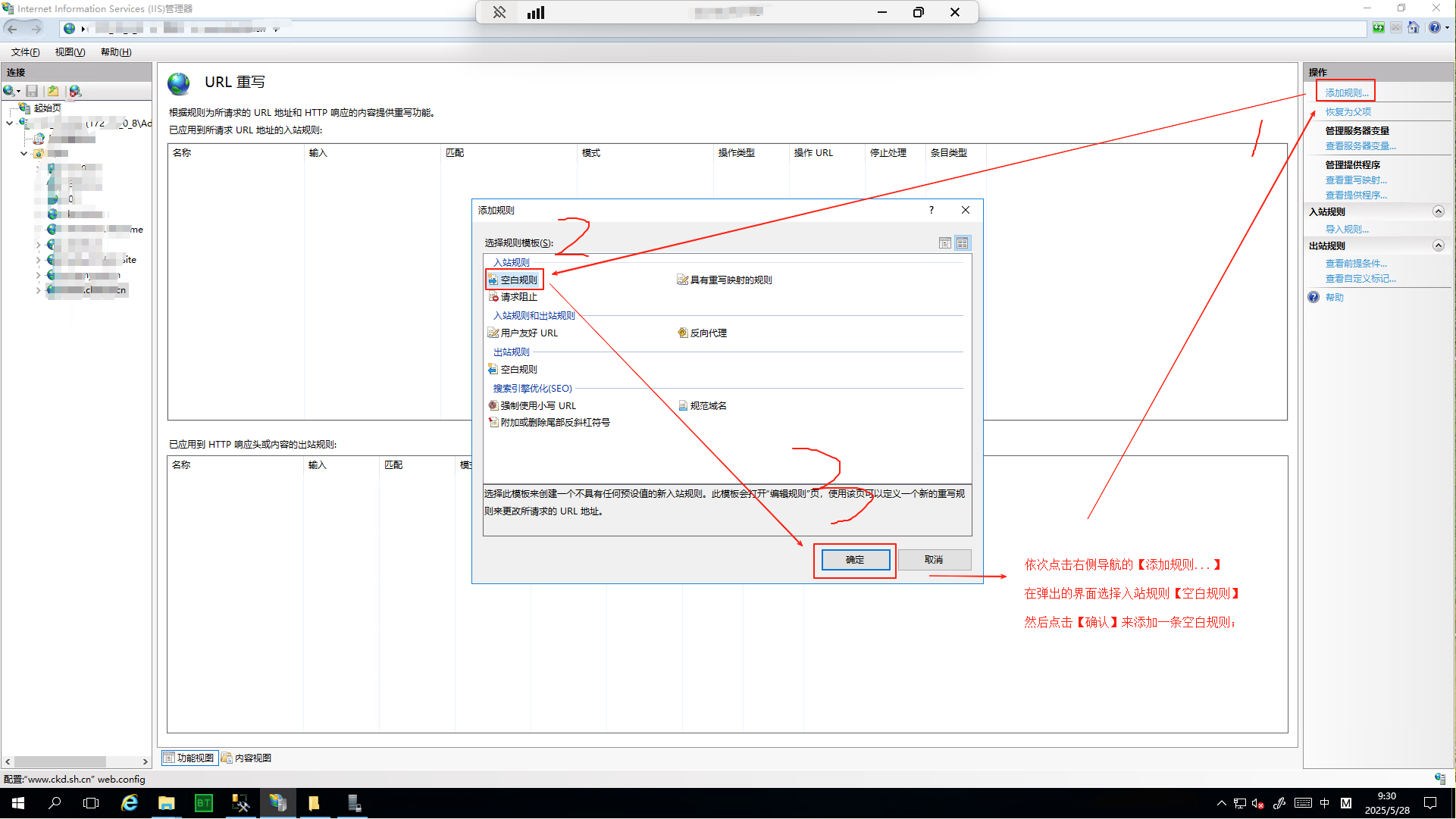This screenshot has height=819, width=1456.
Task: Open the 文件 menu
Action: [25, 52]
